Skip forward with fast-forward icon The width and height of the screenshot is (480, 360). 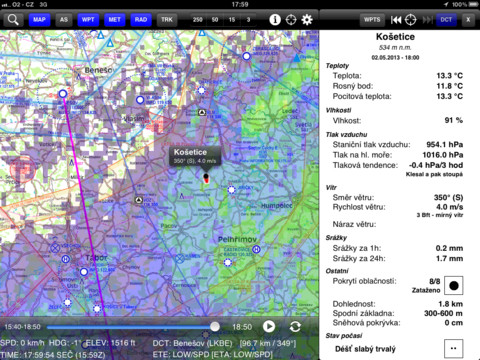(x=427, y=20)
